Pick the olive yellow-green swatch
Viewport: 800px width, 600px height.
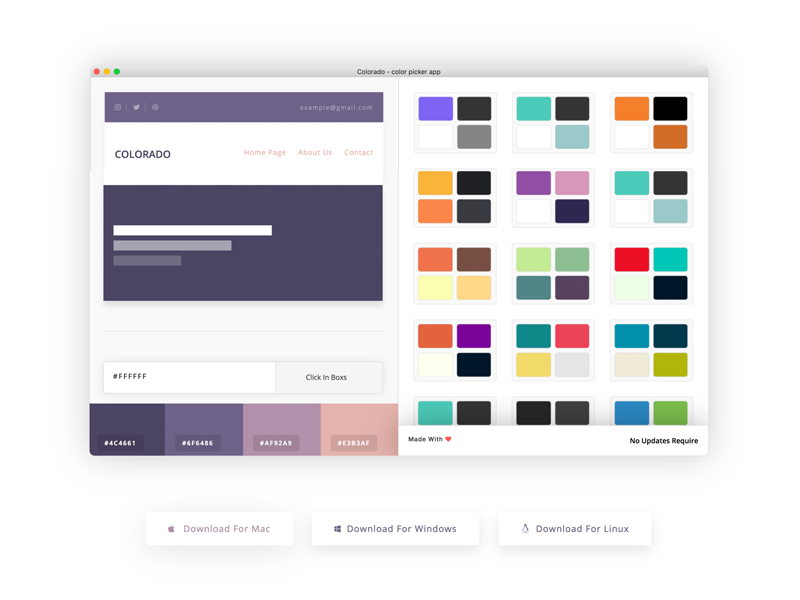pos(670,365)
